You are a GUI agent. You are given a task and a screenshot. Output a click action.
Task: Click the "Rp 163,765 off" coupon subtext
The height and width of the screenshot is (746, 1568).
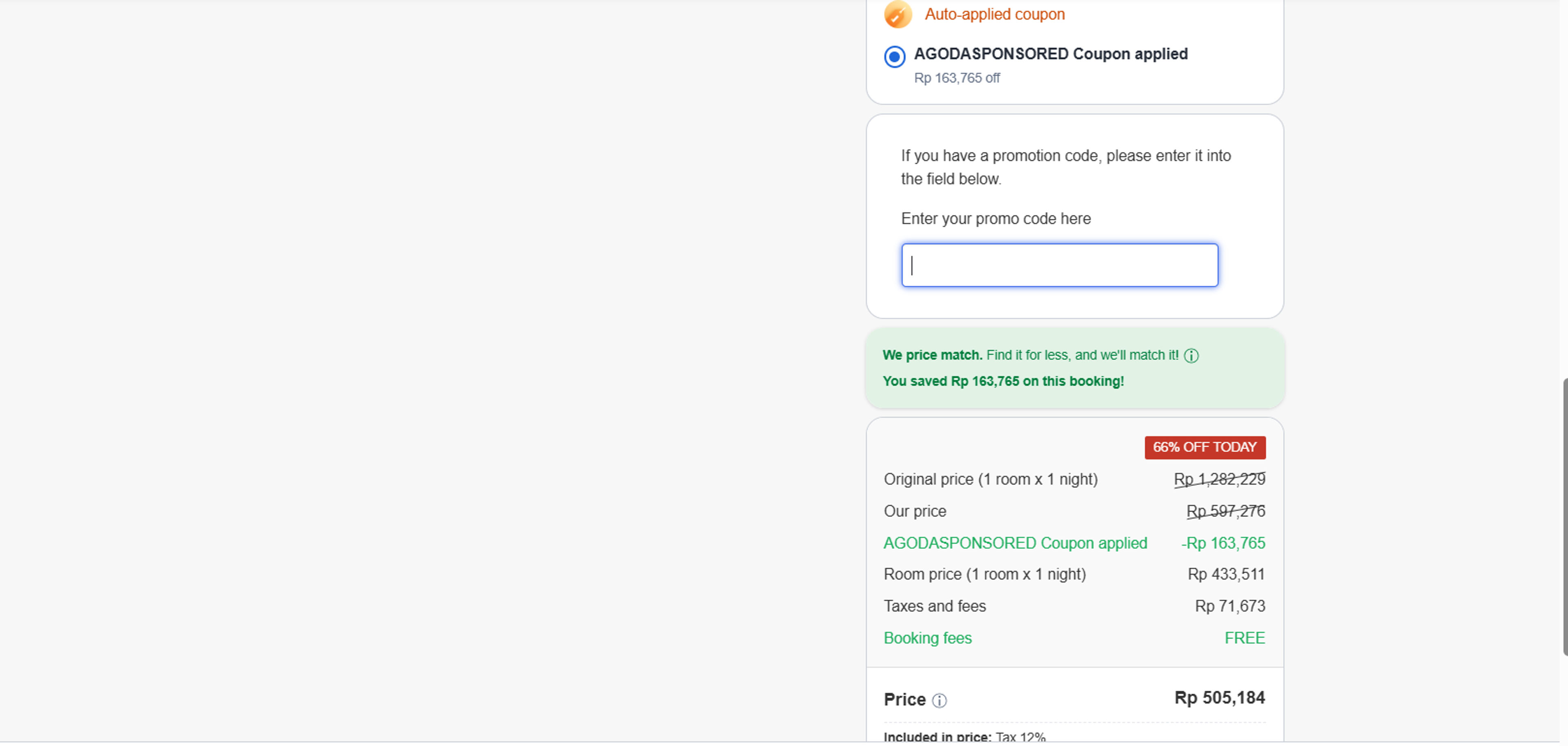coord(957,78)
